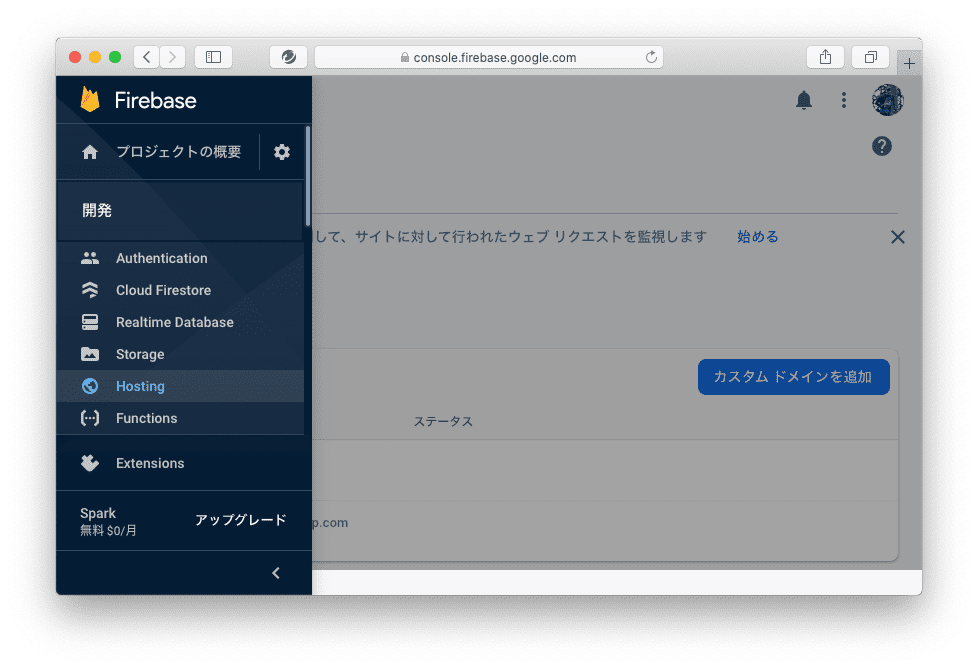
Task: Open プロジェクトの概要 project overview
Action: tap(178, 152)
